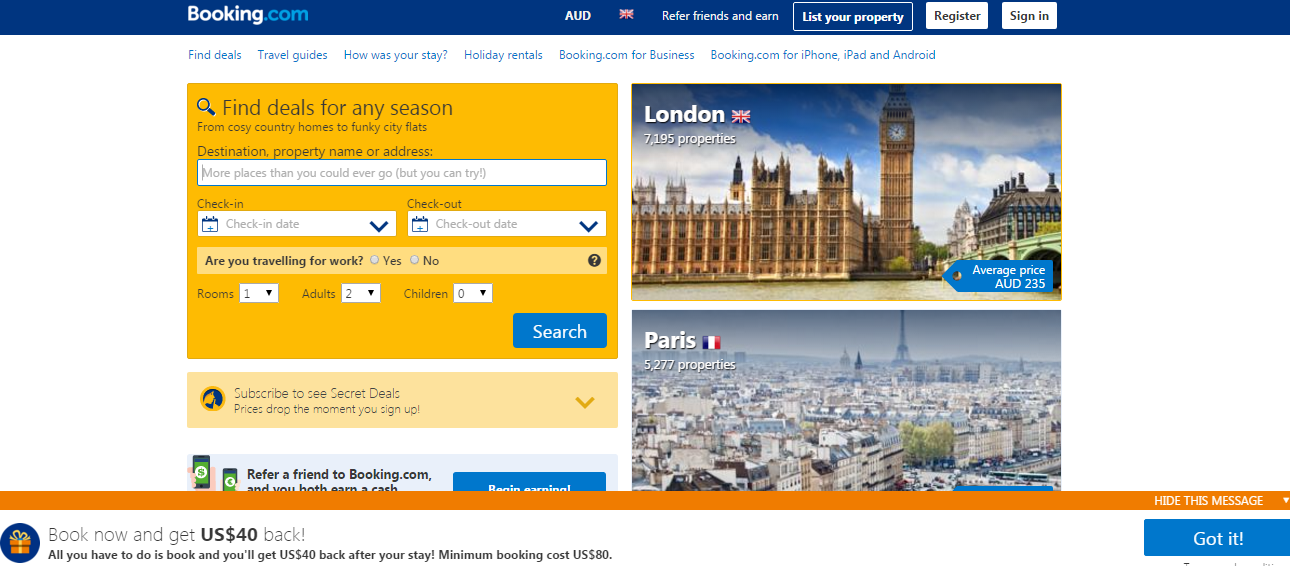
Task: Open the Adults dropdown
Action: click(361, 293)
